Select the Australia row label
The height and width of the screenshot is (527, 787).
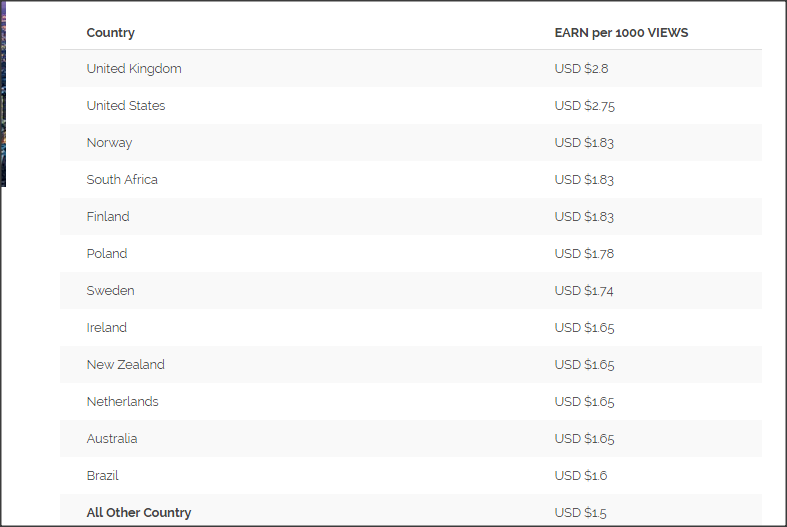click(112, 439)
